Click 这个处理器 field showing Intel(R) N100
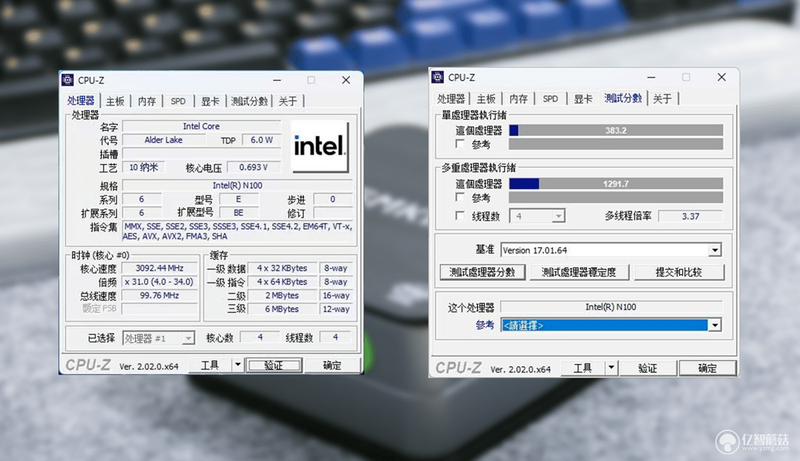Screen dimensions: 800x461 611,307
